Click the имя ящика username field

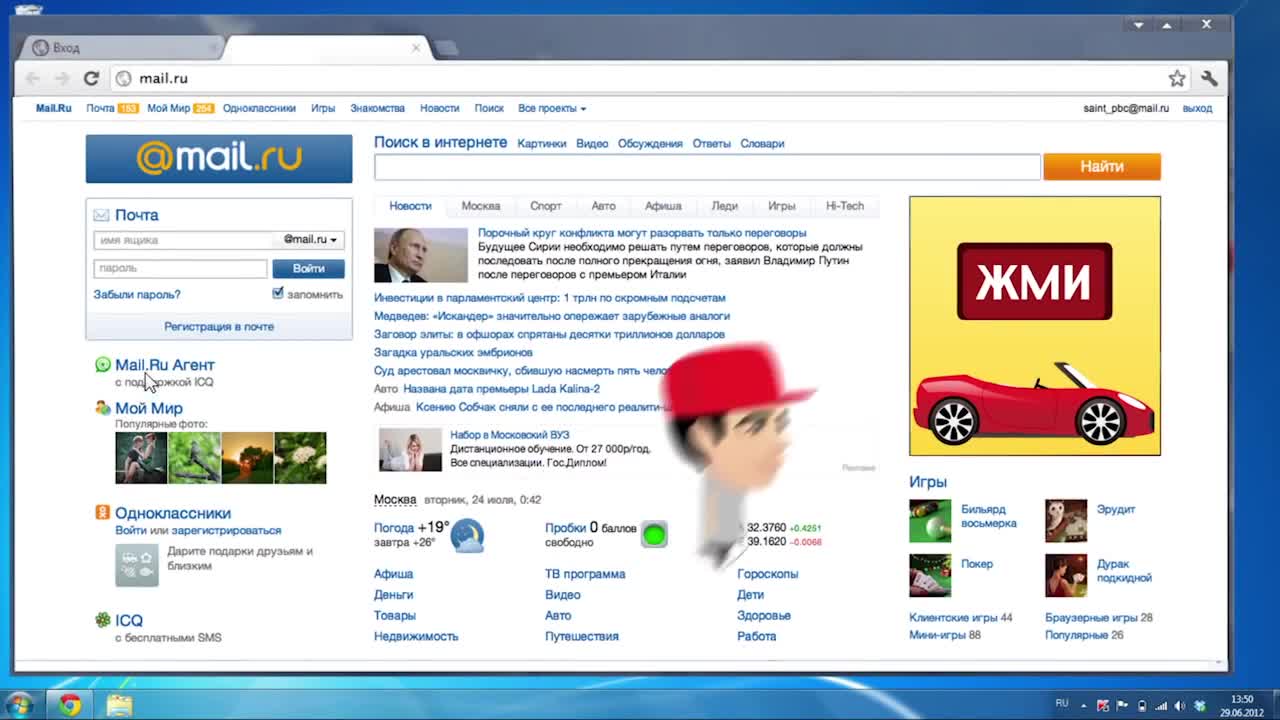coord(183,240)
